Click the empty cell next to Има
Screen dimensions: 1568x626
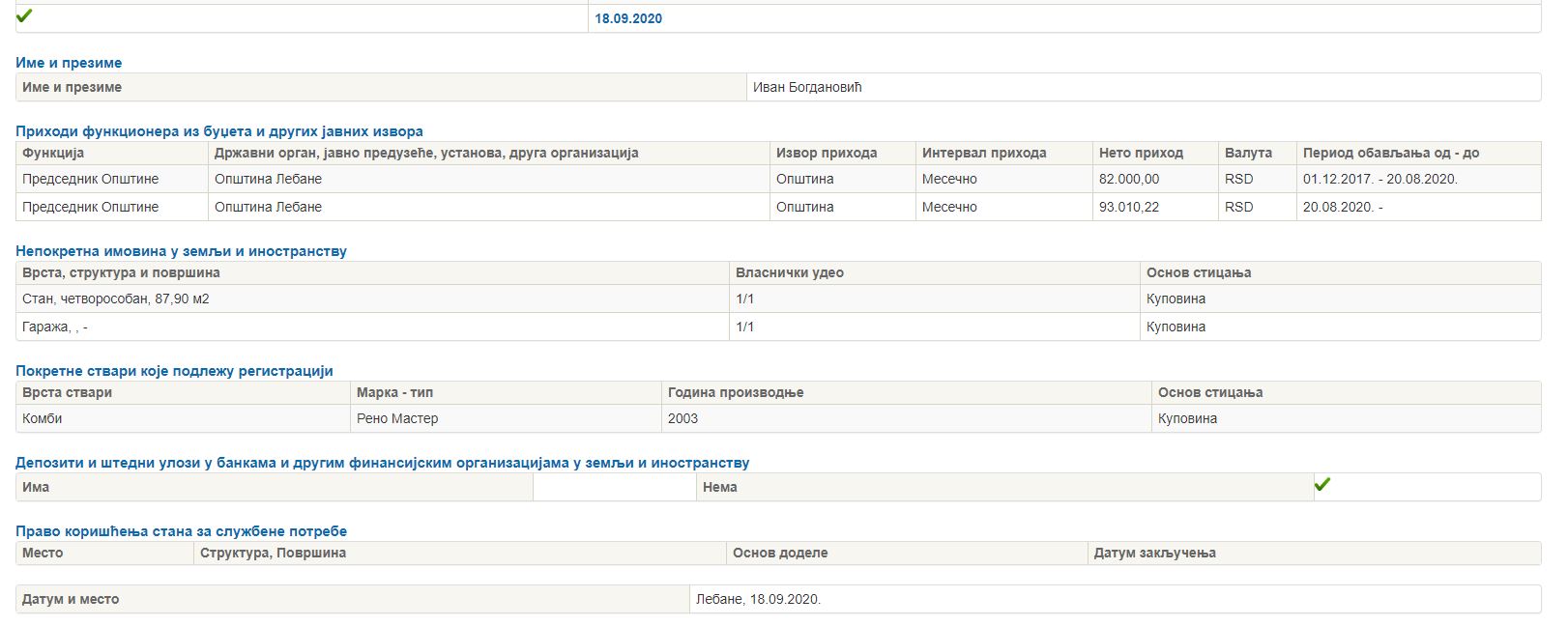click(614, 487)
